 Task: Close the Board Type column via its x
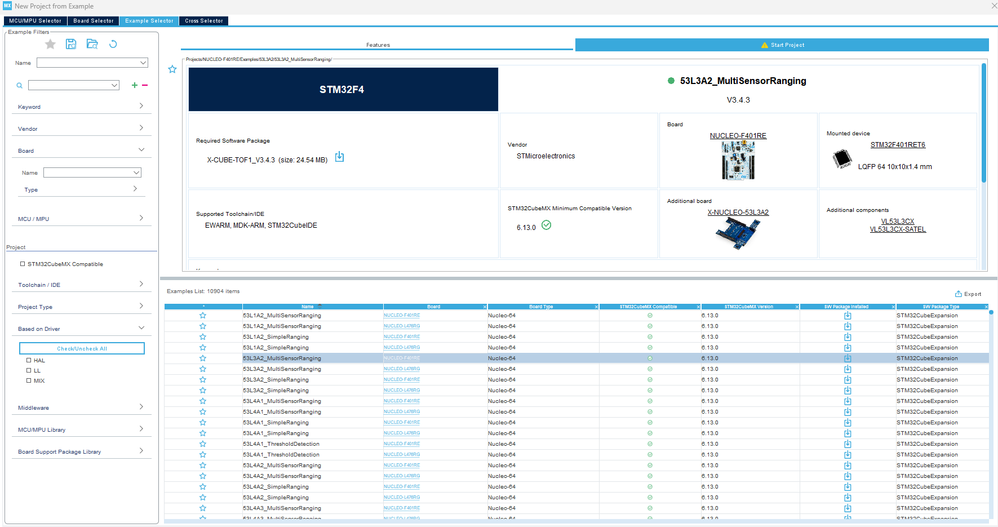[x=596, y=307]
